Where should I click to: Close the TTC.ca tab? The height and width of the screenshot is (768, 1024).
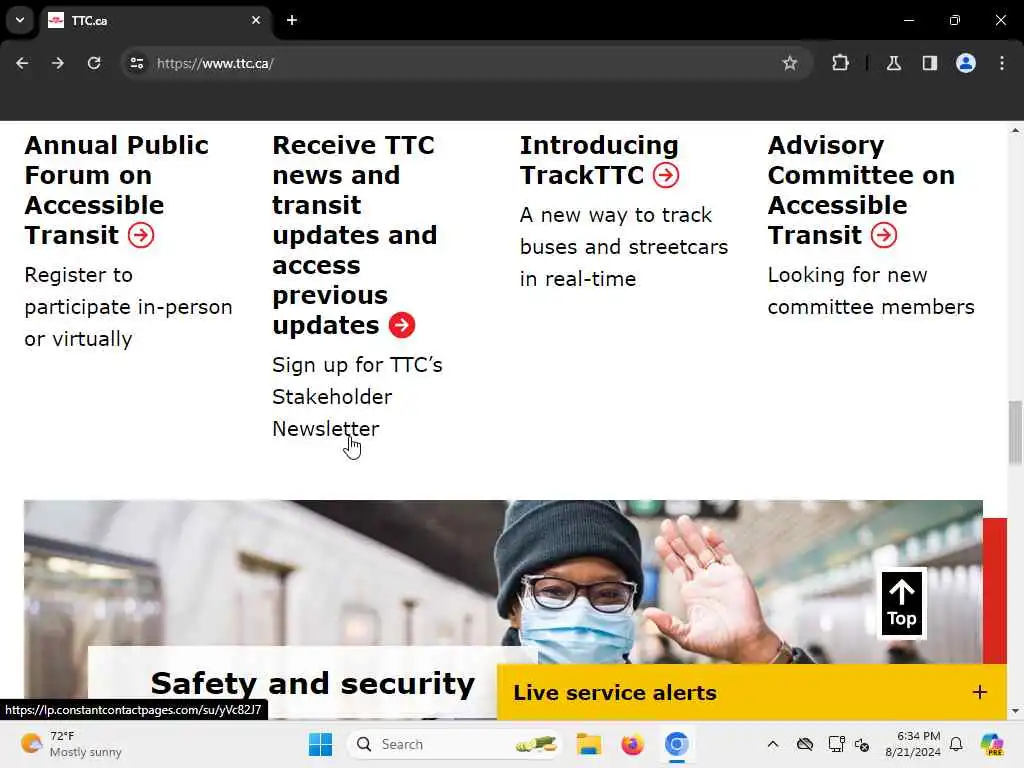click(256, 20)
